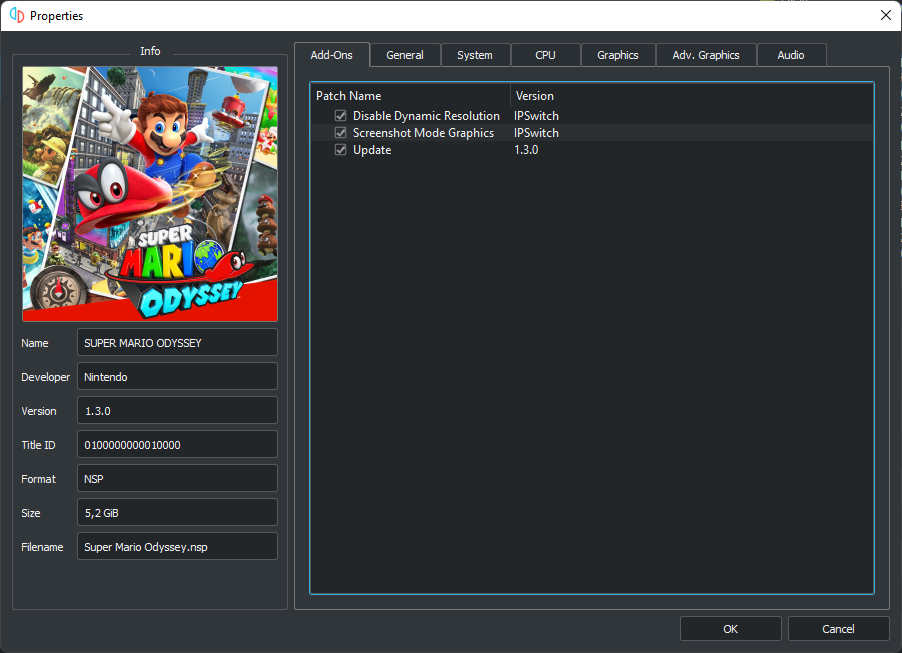Sort by the Patch Name column header
Image resolution: width=902 pixels, height=653 pixels.
point(410,96)
